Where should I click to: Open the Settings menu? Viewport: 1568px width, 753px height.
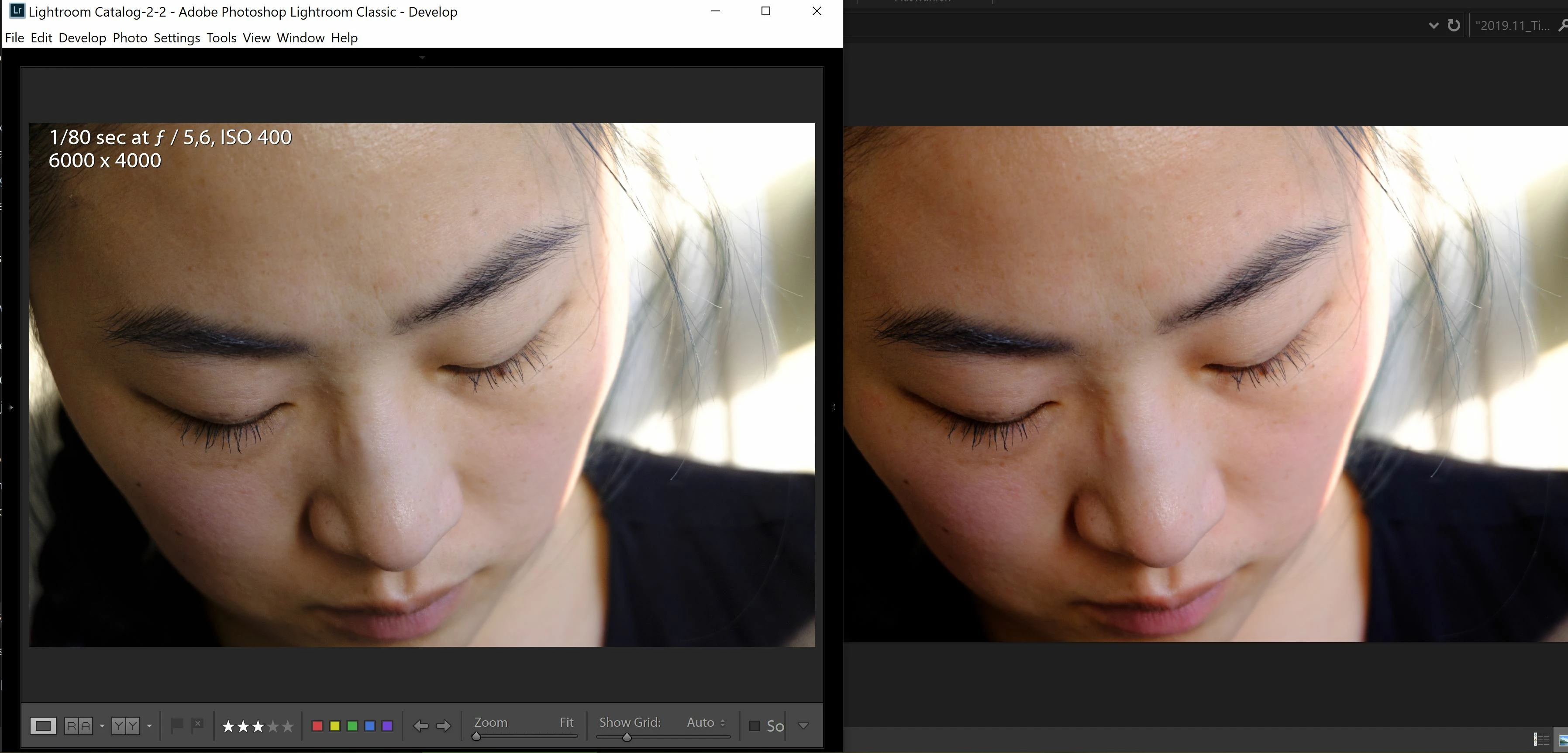pyautogui.click(x=176, y=38)
